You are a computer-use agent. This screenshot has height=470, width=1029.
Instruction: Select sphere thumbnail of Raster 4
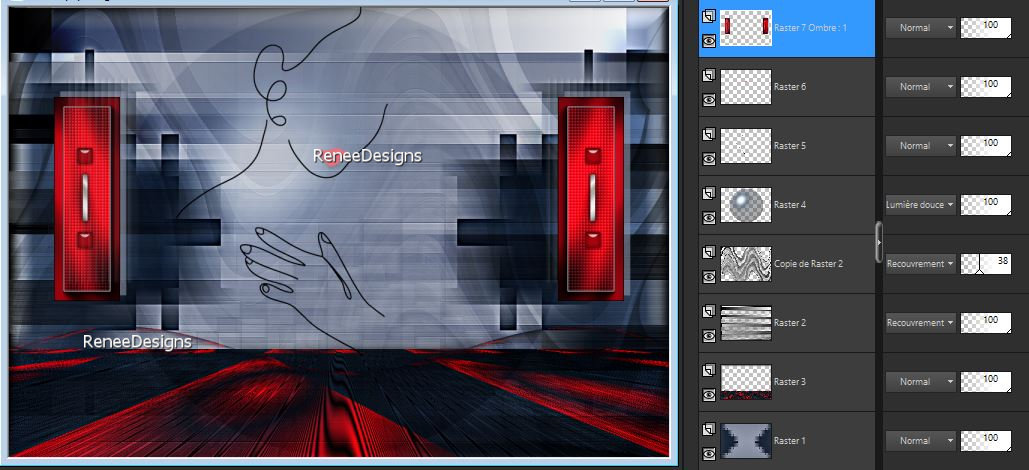[x=746, y=205]
